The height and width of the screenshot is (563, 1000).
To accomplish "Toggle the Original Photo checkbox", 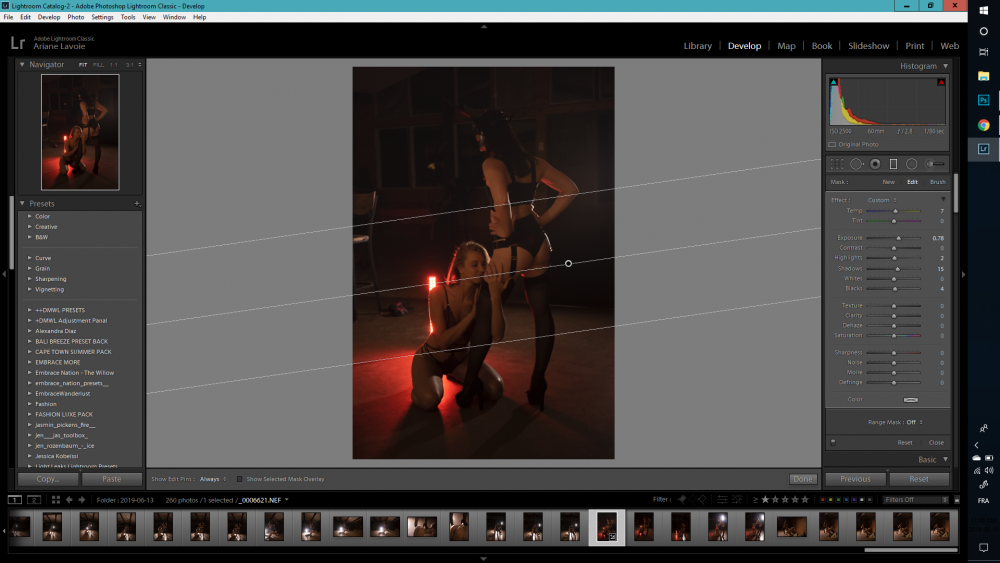I will (832, 145).
